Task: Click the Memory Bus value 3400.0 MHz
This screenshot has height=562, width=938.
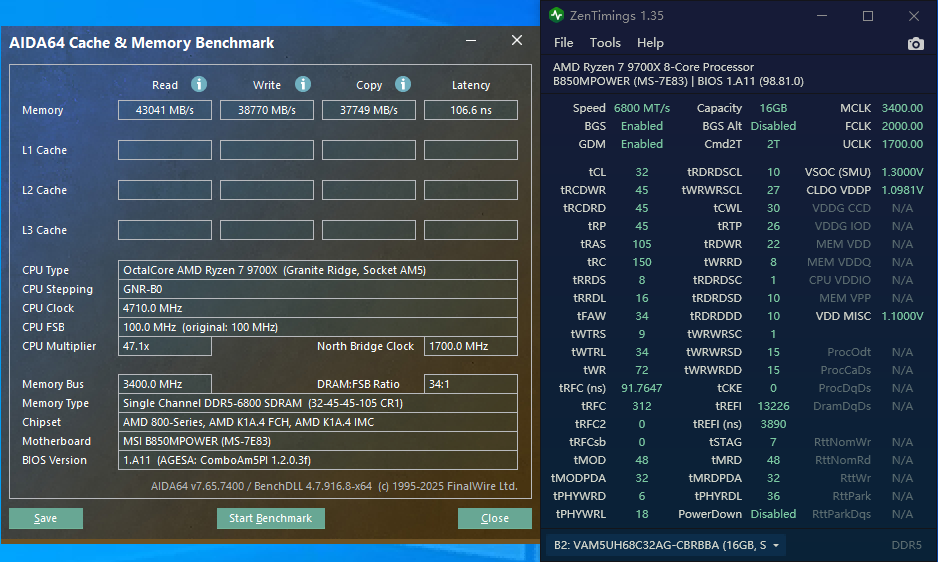Action: 165,384
